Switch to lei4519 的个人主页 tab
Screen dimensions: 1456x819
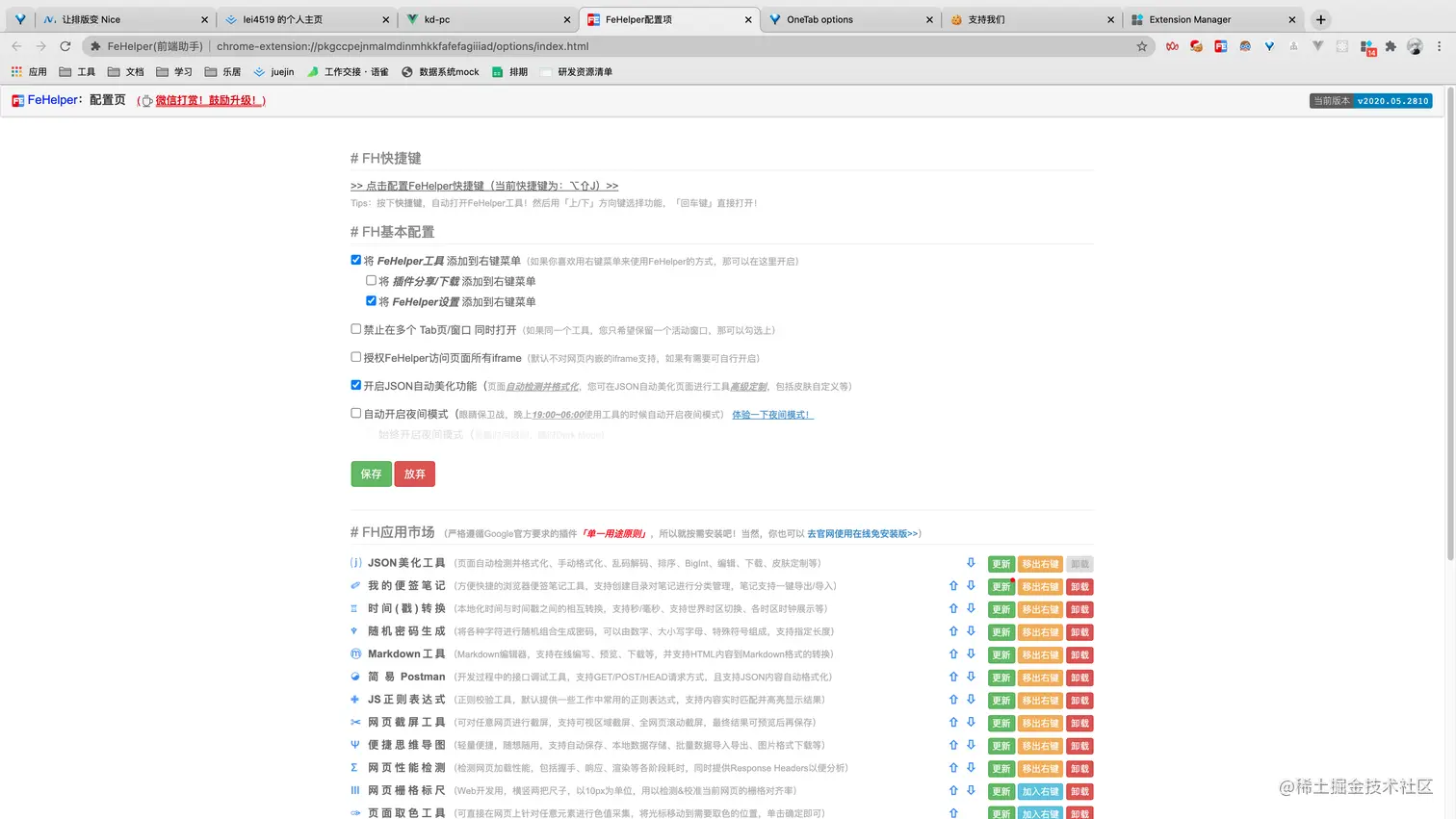pyautogui.click(x=306, y=19)
